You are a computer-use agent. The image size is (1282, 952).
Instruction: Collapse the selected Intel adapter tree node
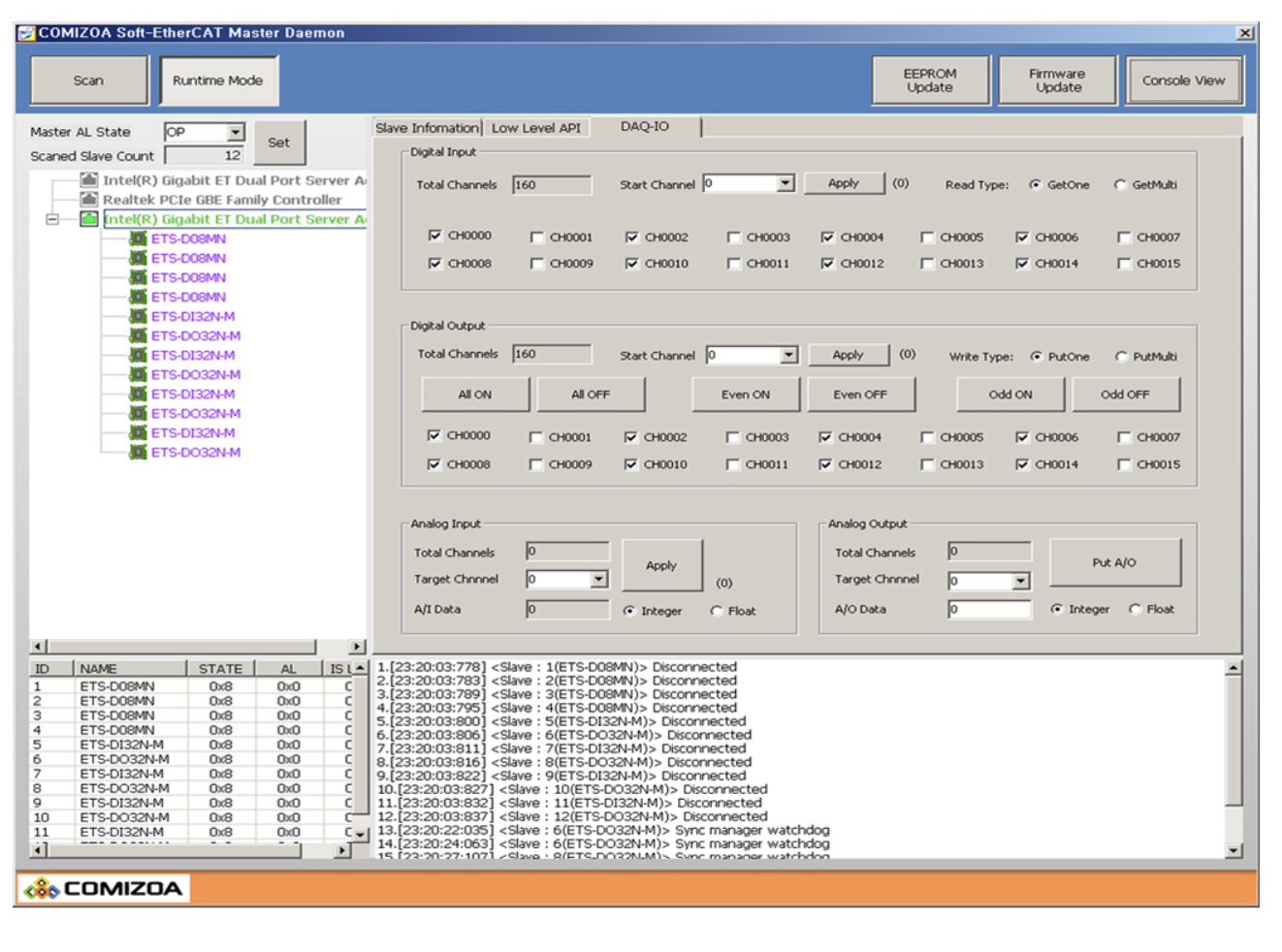tap(51, 219)
